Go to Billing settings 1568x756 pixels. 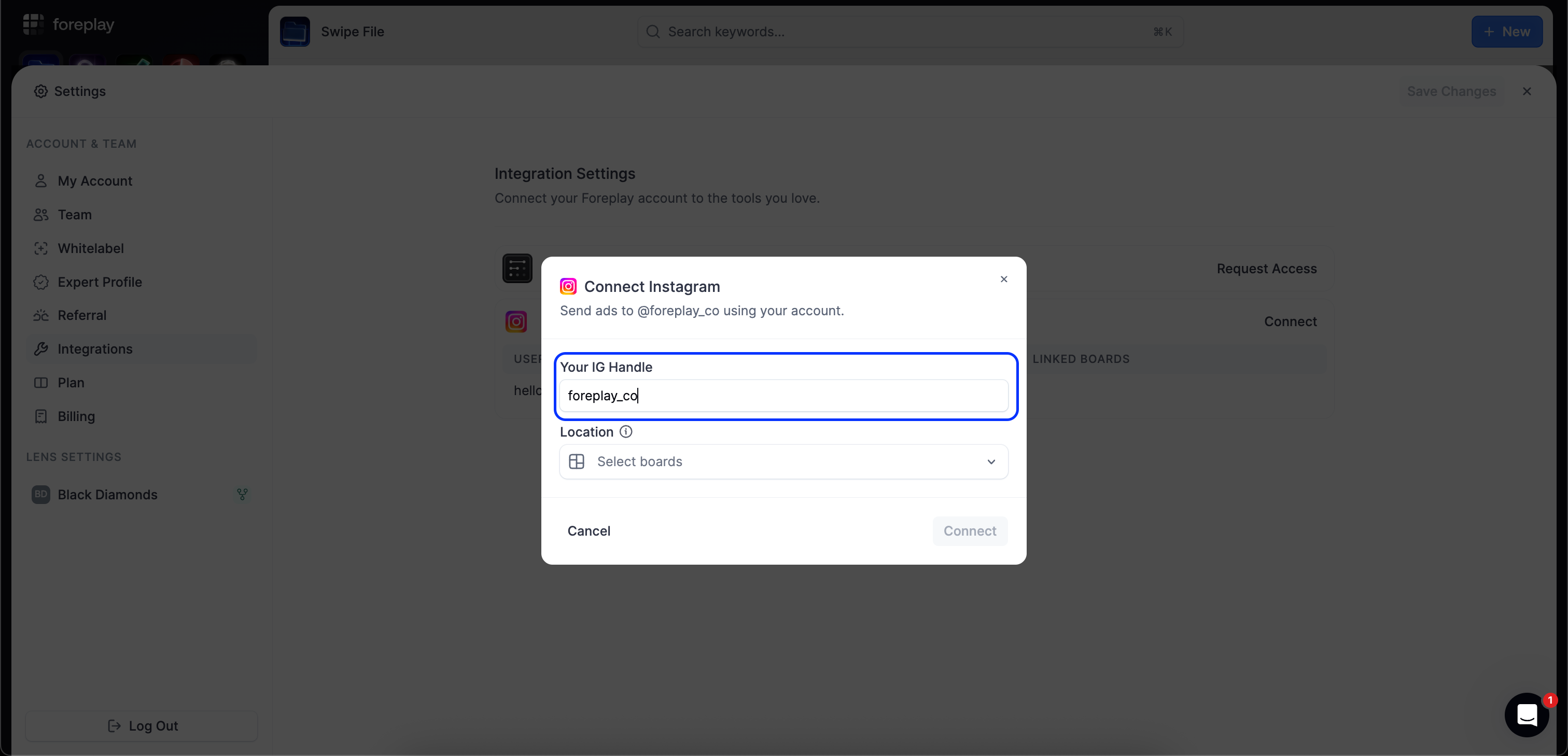click(x=141, y=416)
